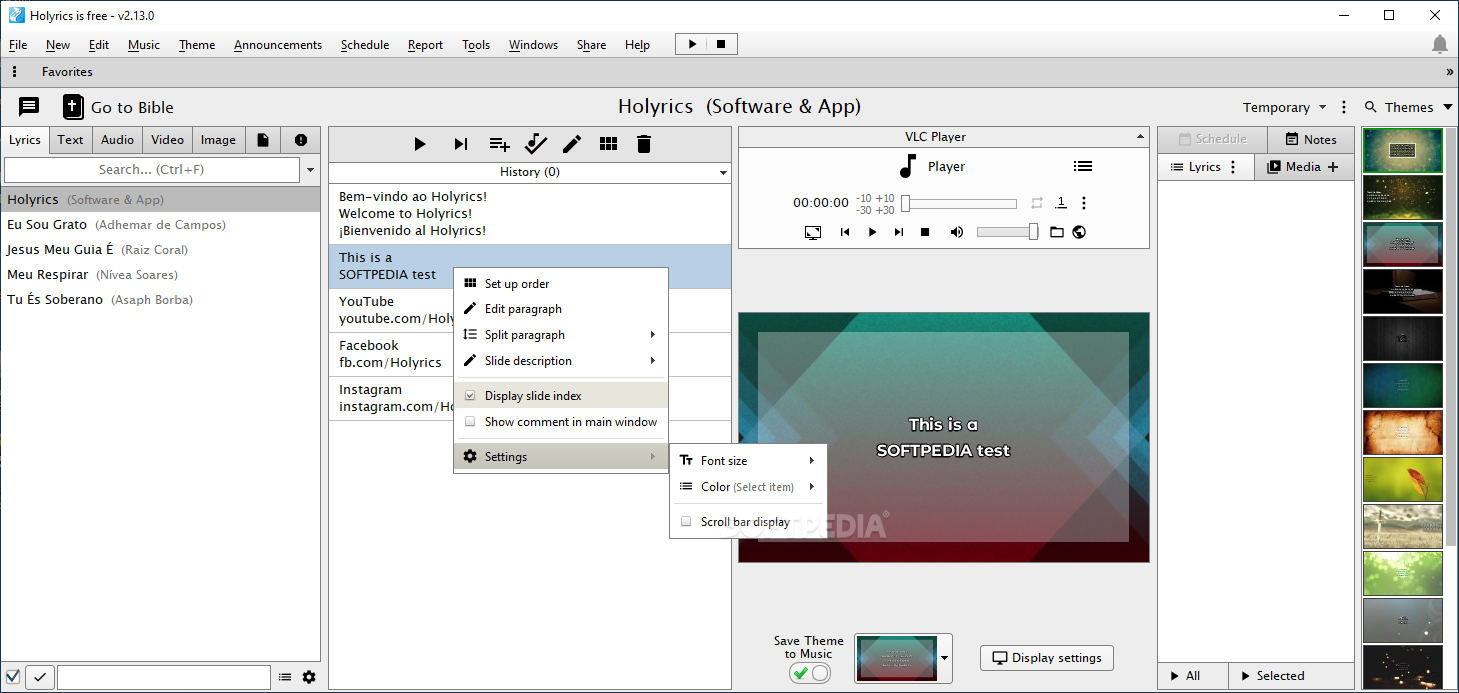
Task: Click the globe icon in the player controls
Action: point(1079,232)
